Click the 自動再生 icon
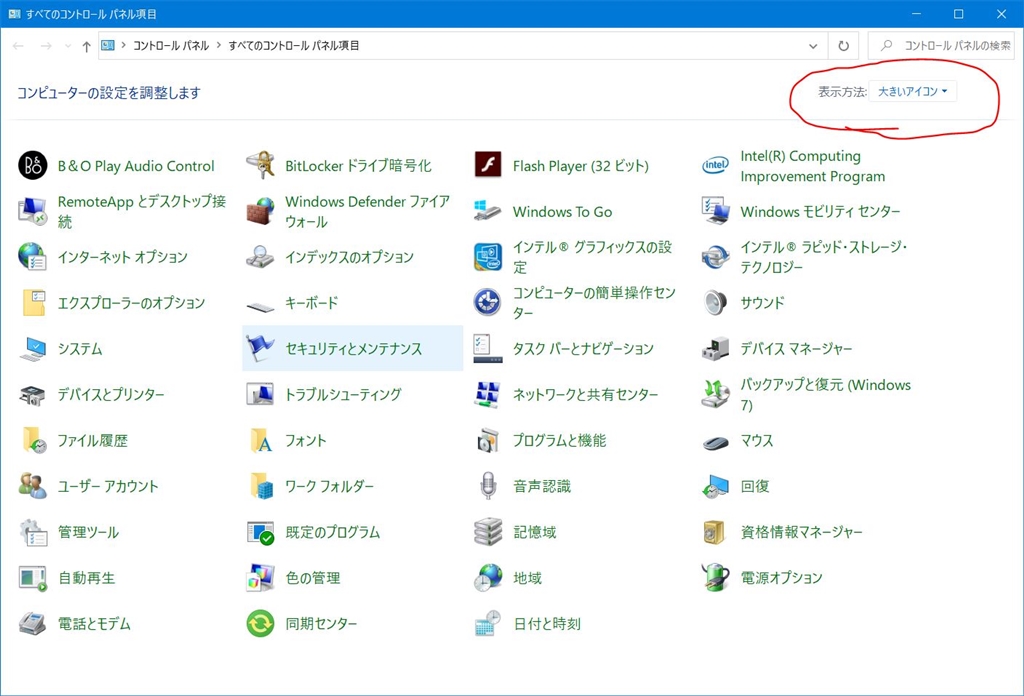Viewport: 1024px width, 696px height. [33, 578]
